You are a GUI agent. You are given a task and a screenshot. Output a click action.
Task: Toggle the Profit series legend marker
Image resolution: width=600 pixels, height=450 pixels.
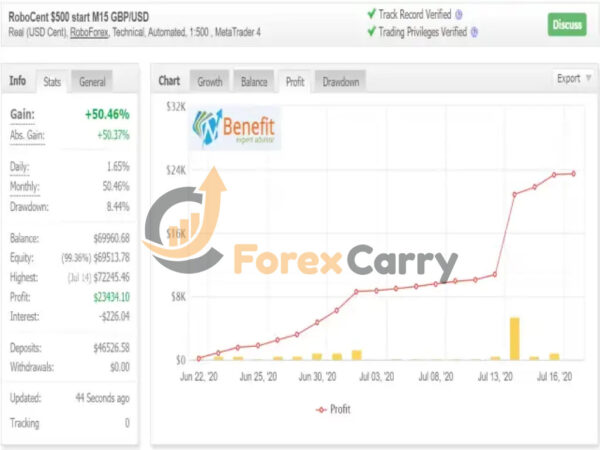[x=321, y=409]
